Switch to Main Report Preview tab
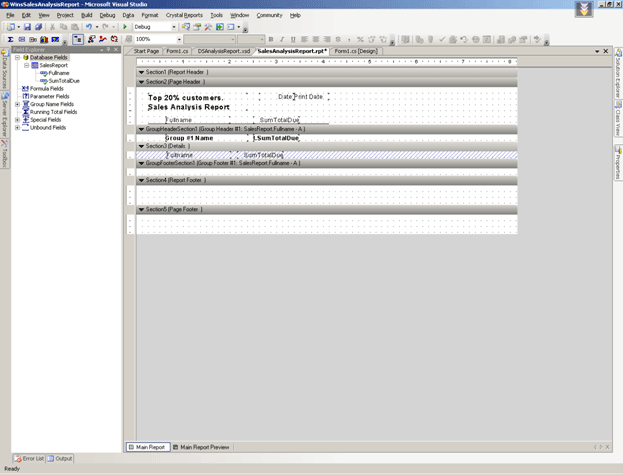Viewport: 623px width, 475px height. 201,447
